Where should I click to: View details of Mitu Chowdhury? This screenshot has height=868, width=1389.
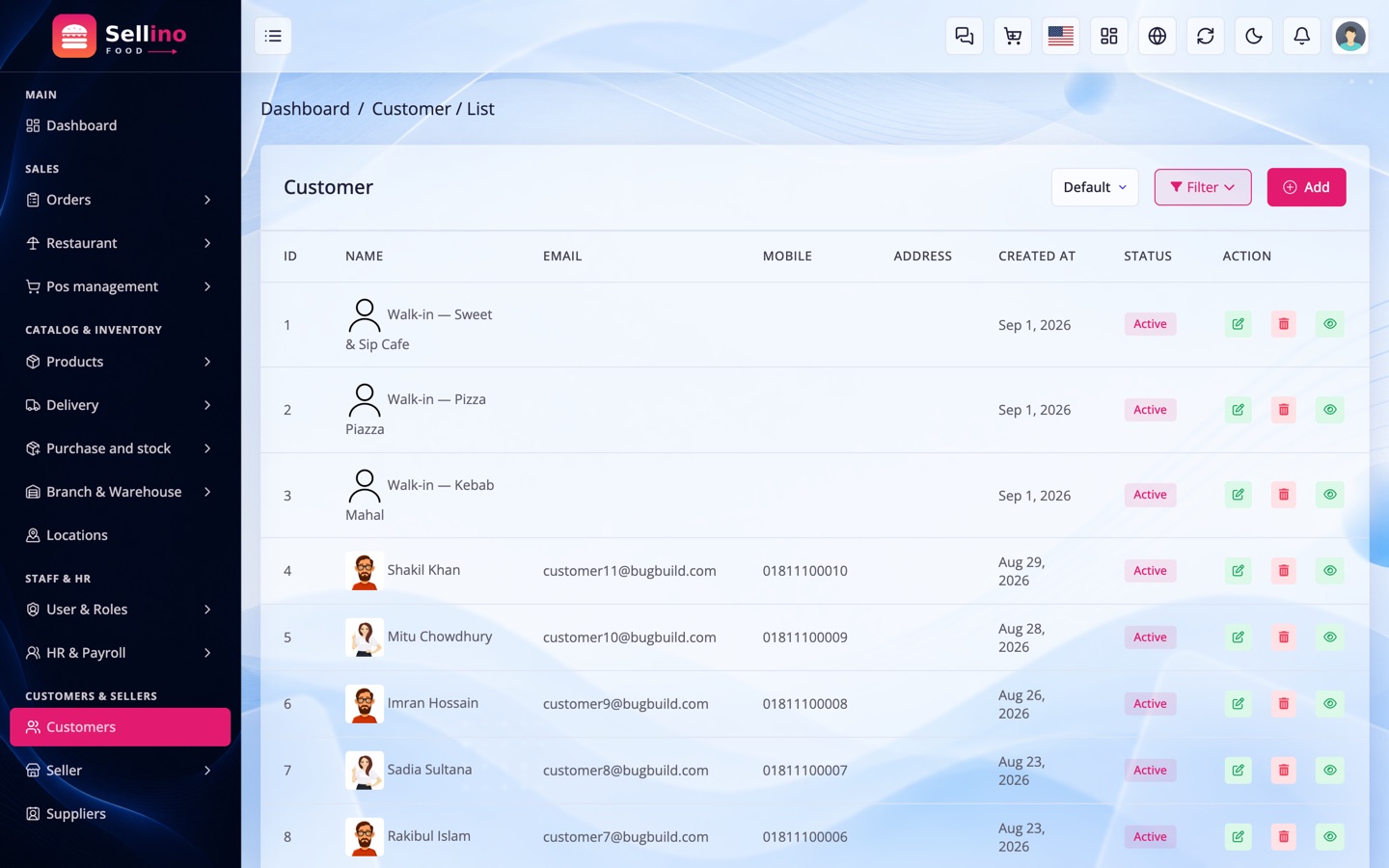(x=1330, y=637)
